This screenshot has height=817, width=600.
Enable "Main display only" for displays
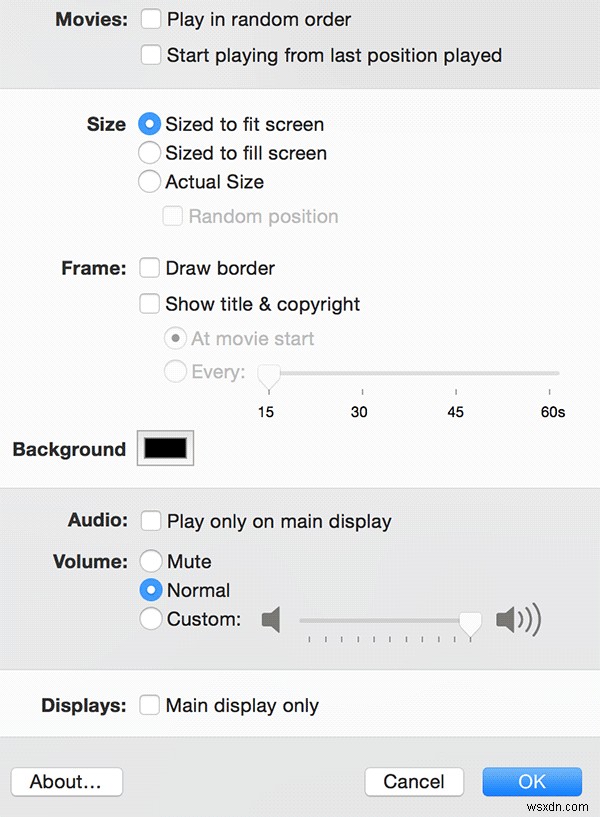click(149, 705)
